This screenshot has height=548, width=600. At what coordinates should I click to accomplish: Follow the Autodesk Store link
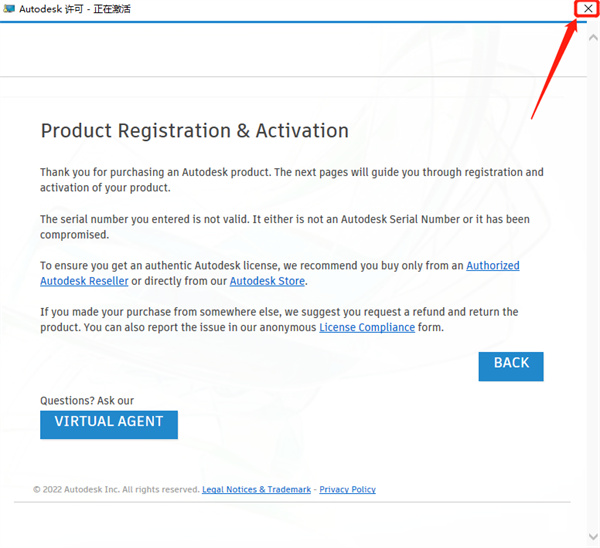[x=267, y=281]
